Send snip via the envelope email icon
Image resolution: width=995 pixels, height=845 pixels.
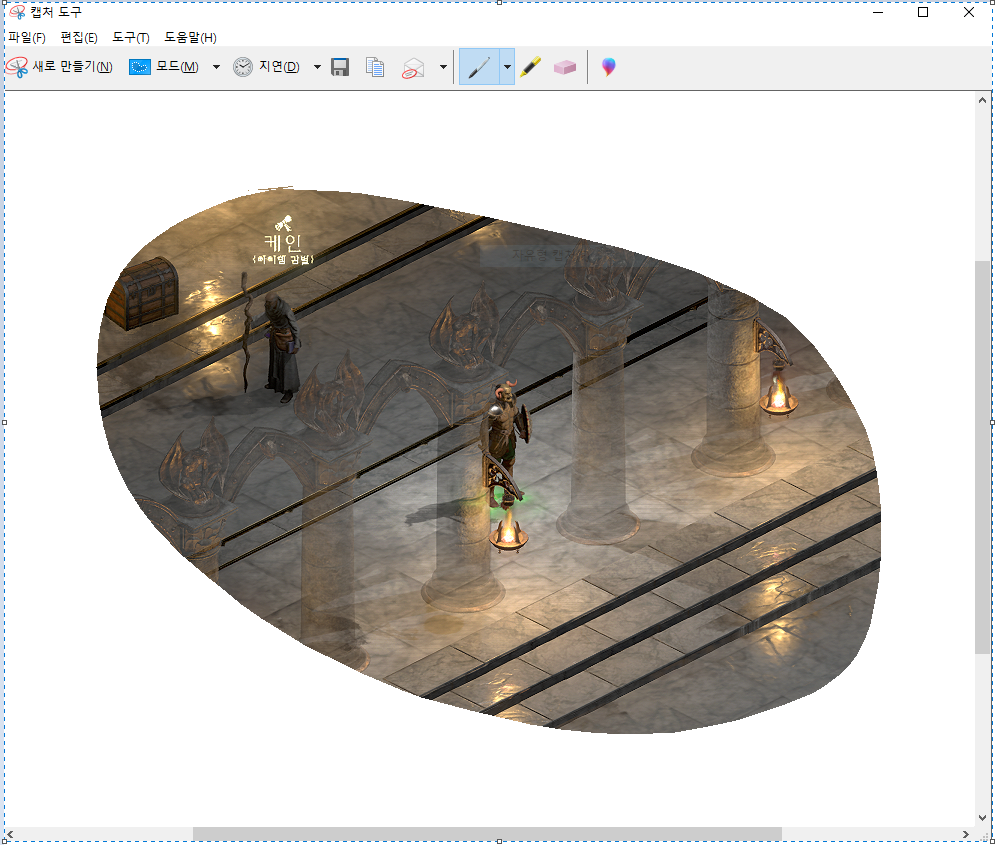tap(413, 67)
